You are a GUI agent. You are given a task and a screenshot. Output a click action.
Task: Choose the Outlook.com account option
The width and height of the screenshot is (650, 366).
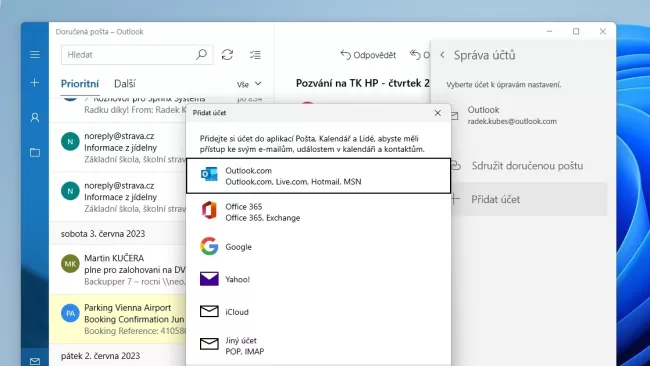pos(318,176)
